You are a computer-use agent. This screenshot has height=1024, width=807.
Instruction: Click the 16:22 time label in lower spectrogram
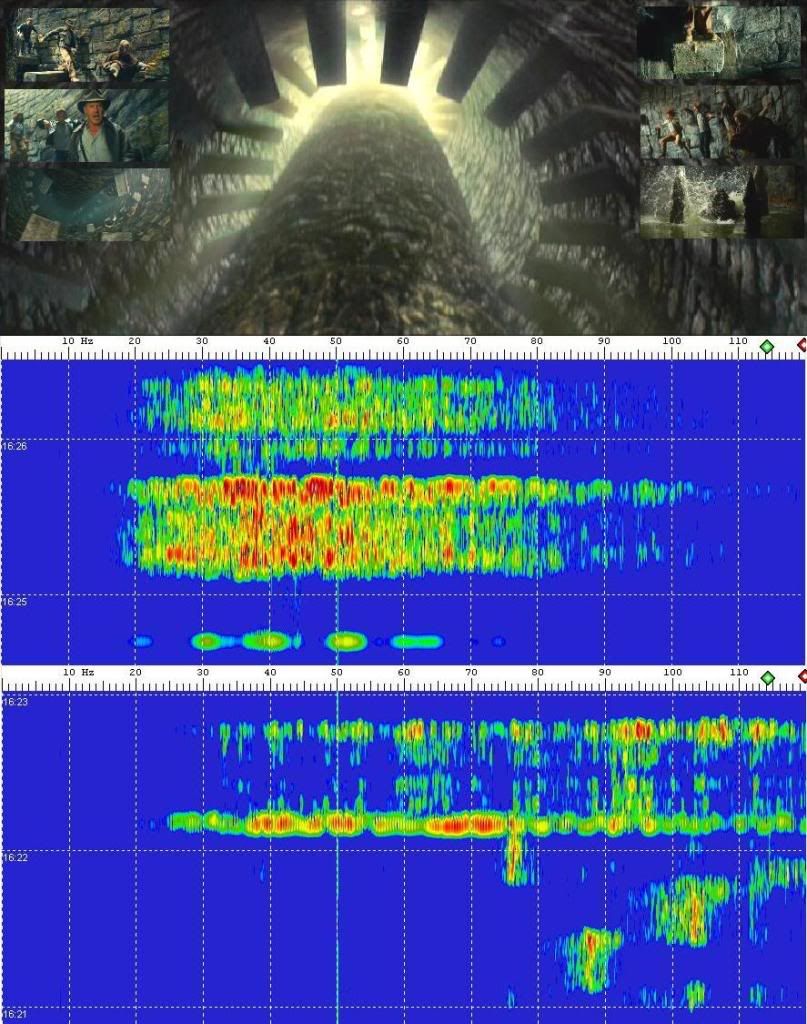tap(14, 858)
